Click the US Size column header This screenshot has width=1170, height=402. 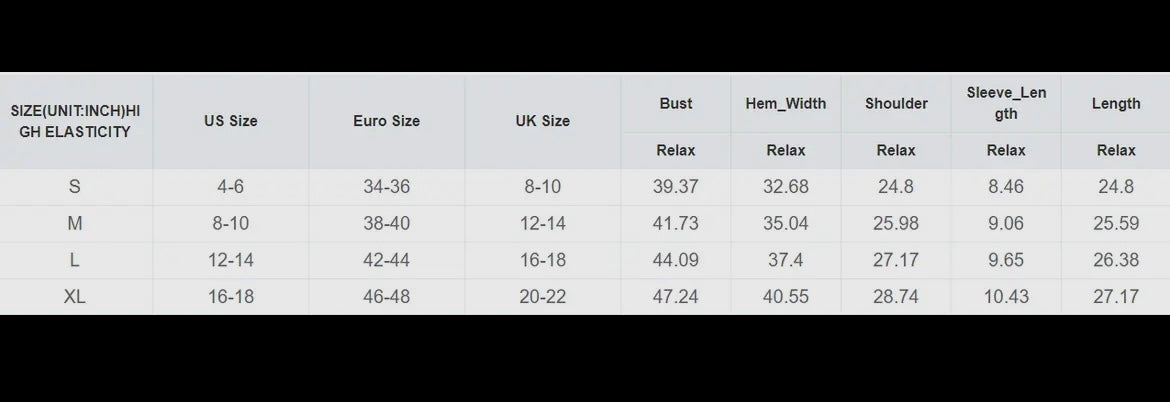(230, 121)
